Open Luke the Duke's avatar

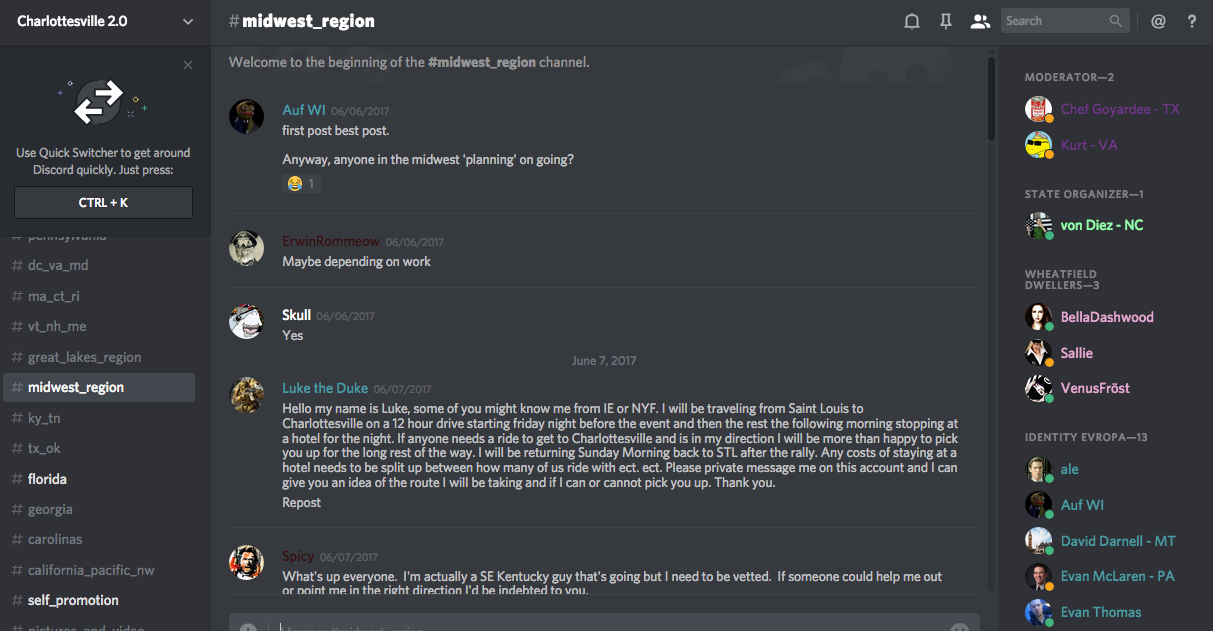(247, 395)
